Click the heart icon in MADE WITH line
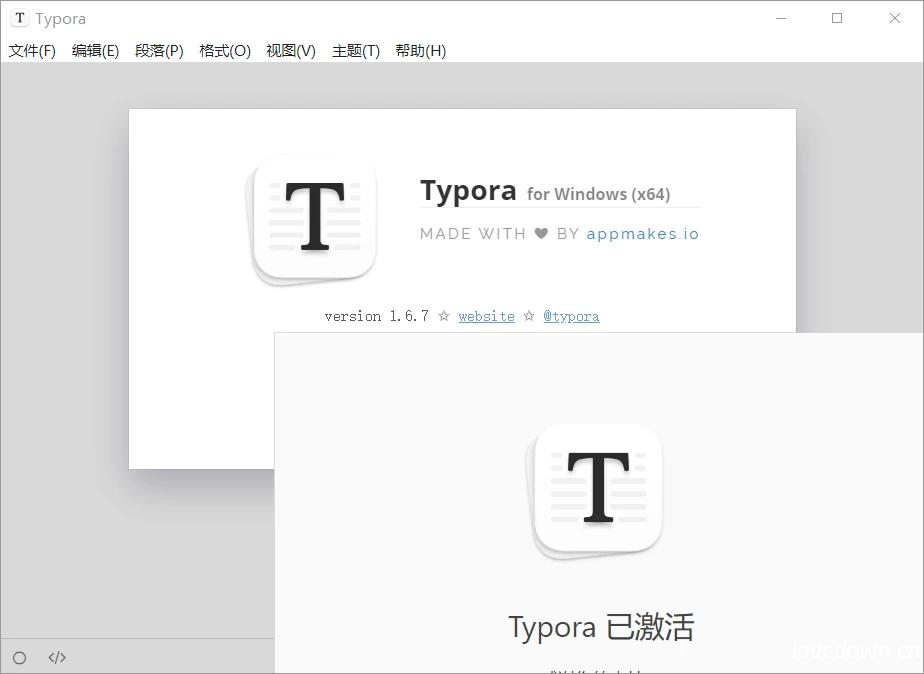Screen dimensions: 924x674 click(541, 233)
